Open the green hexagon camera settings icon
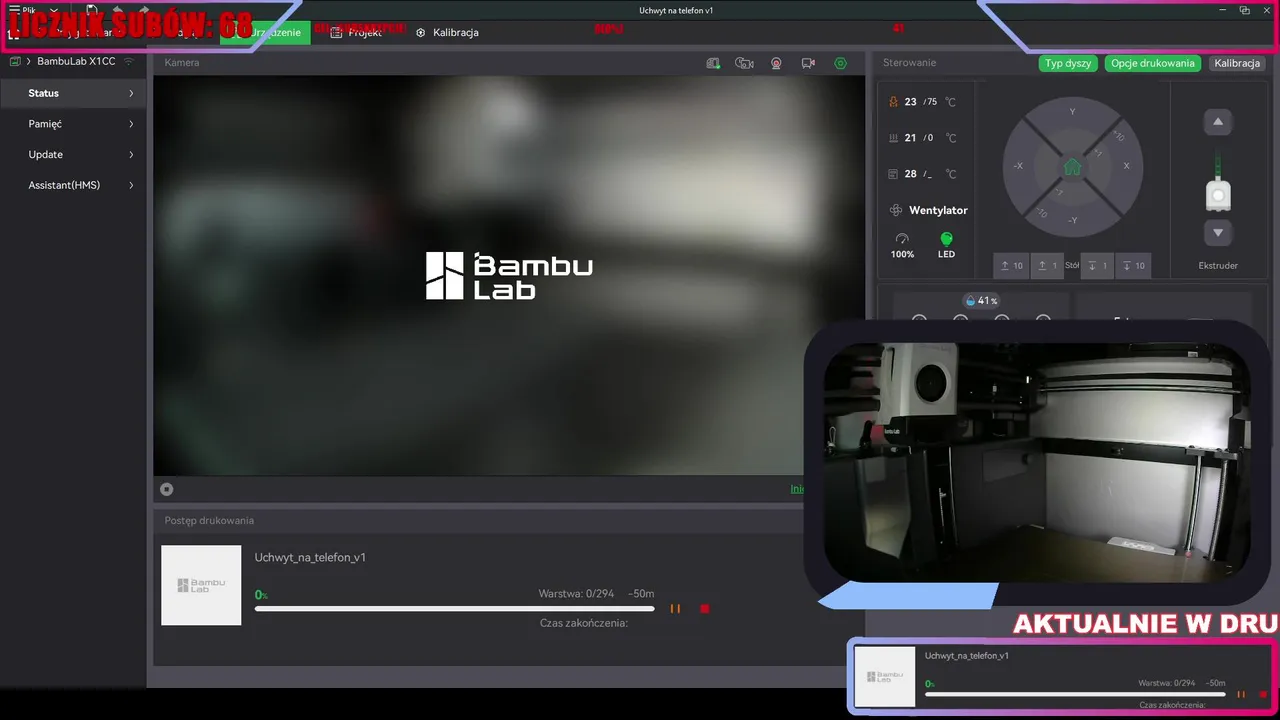 [840, 63]
